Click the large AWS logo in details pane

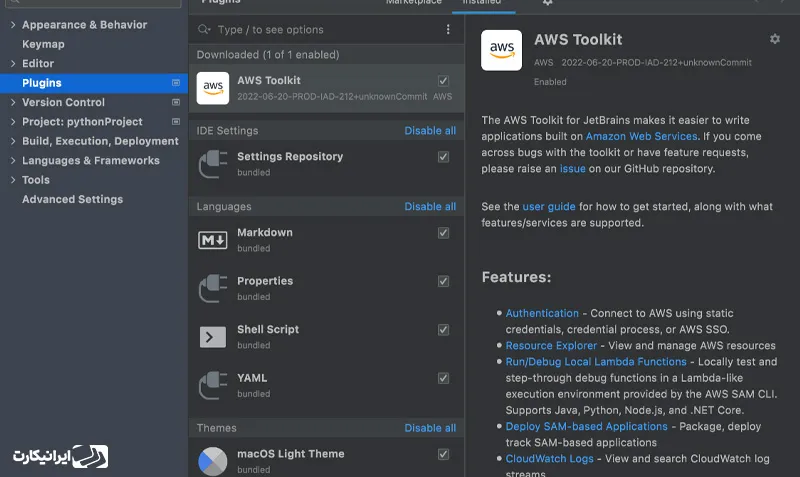click(x=501, y=50)
